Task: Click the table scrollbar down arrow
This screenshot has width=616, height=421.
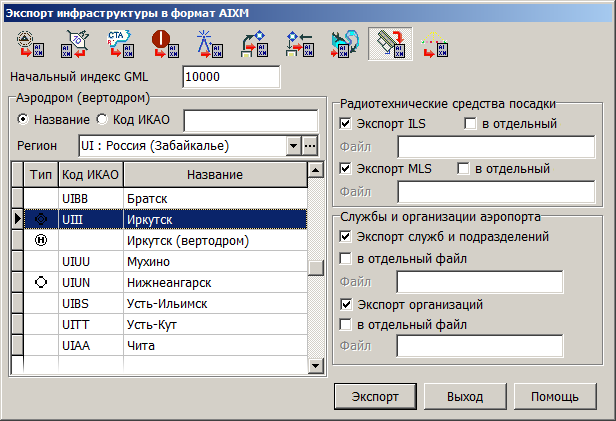Action: coord(315,366)
